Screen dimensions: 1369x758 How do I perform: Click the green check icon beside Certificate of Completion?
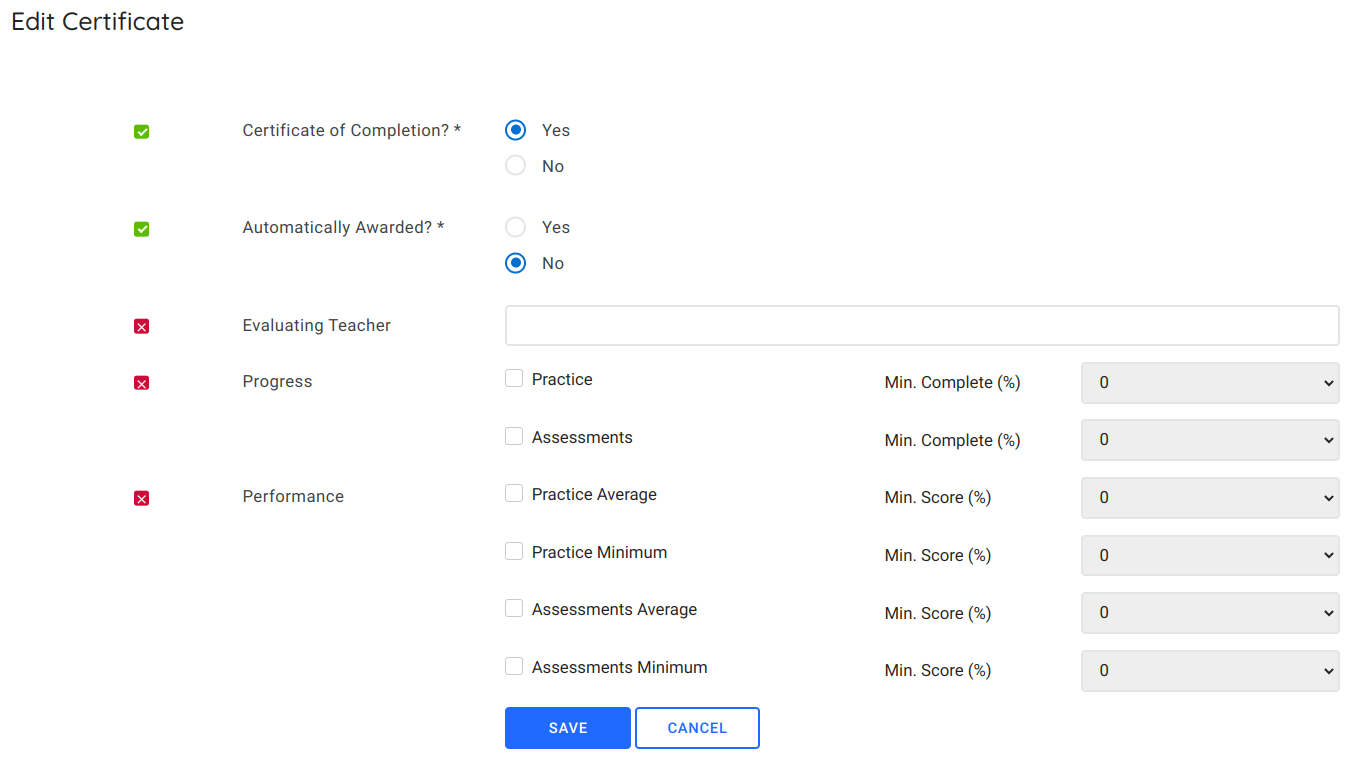[141, 131]
